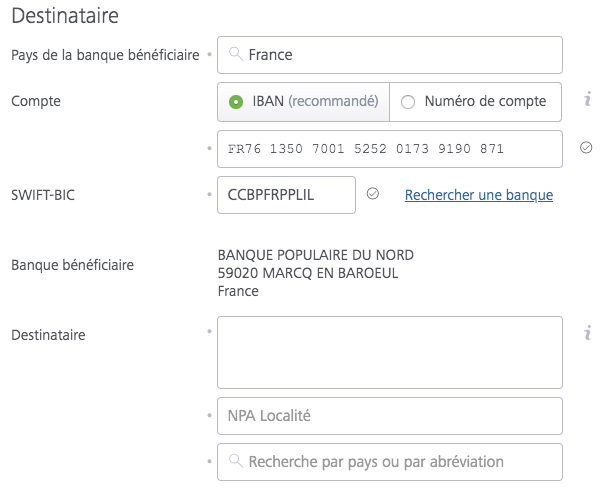The height and width of the screenshot is (487, 608).
Task: Click the validation checkmark next to the IBAN number
Action: tap(586, 148)
